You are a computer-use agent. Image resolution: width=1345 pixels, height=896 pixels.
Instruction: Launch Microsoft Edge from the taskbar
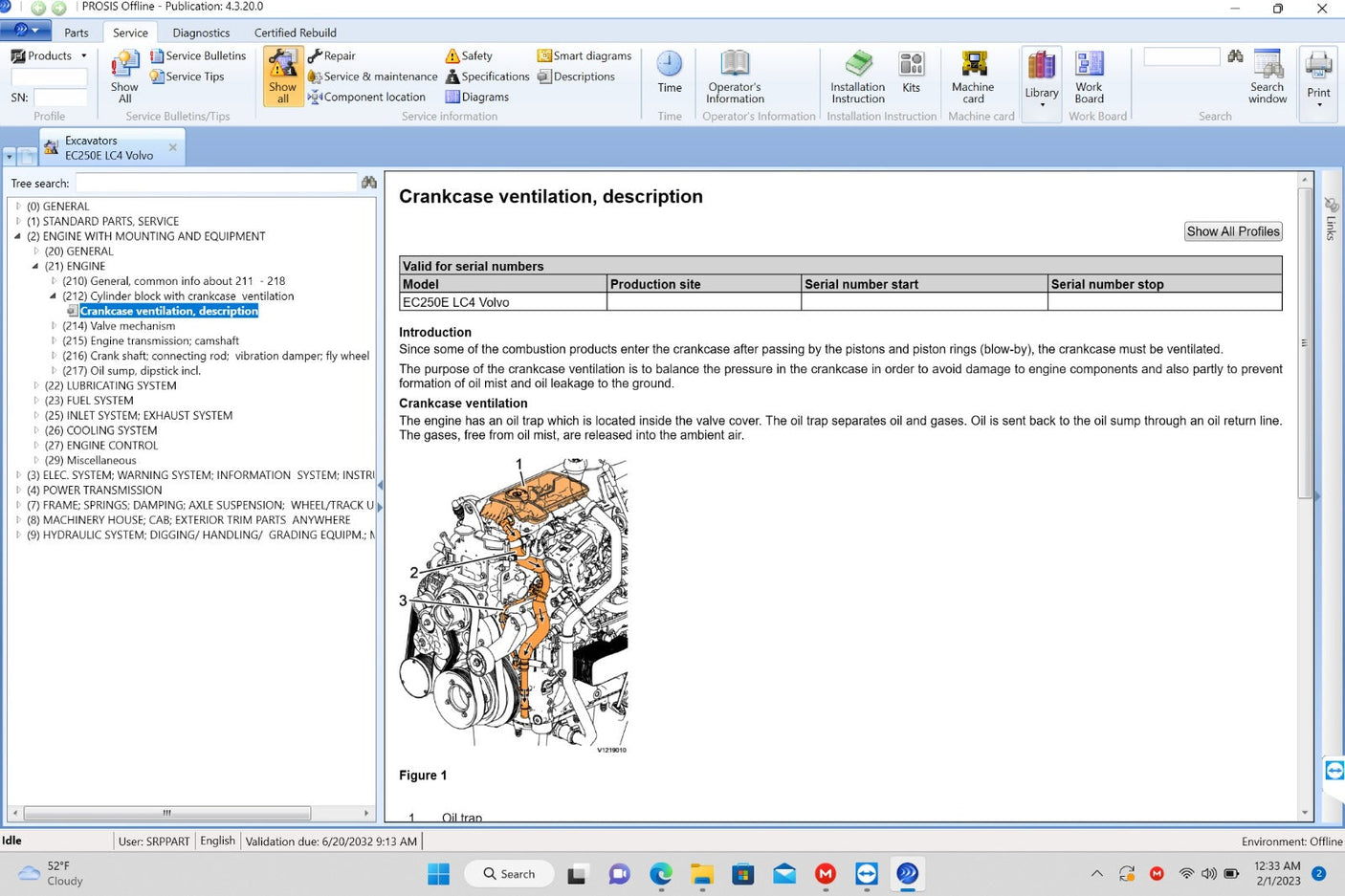660,873
